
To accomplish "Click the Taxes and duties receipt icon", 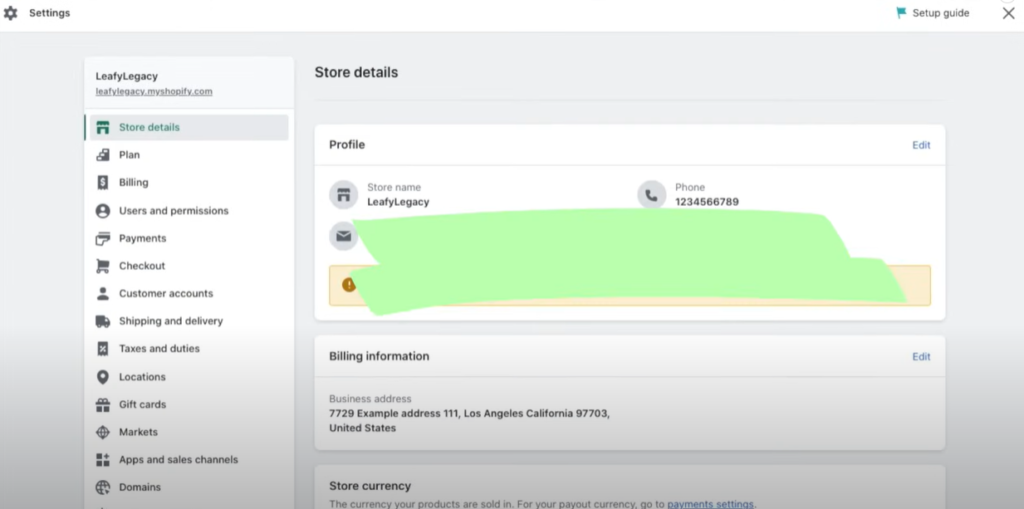I will click(103, 349).
